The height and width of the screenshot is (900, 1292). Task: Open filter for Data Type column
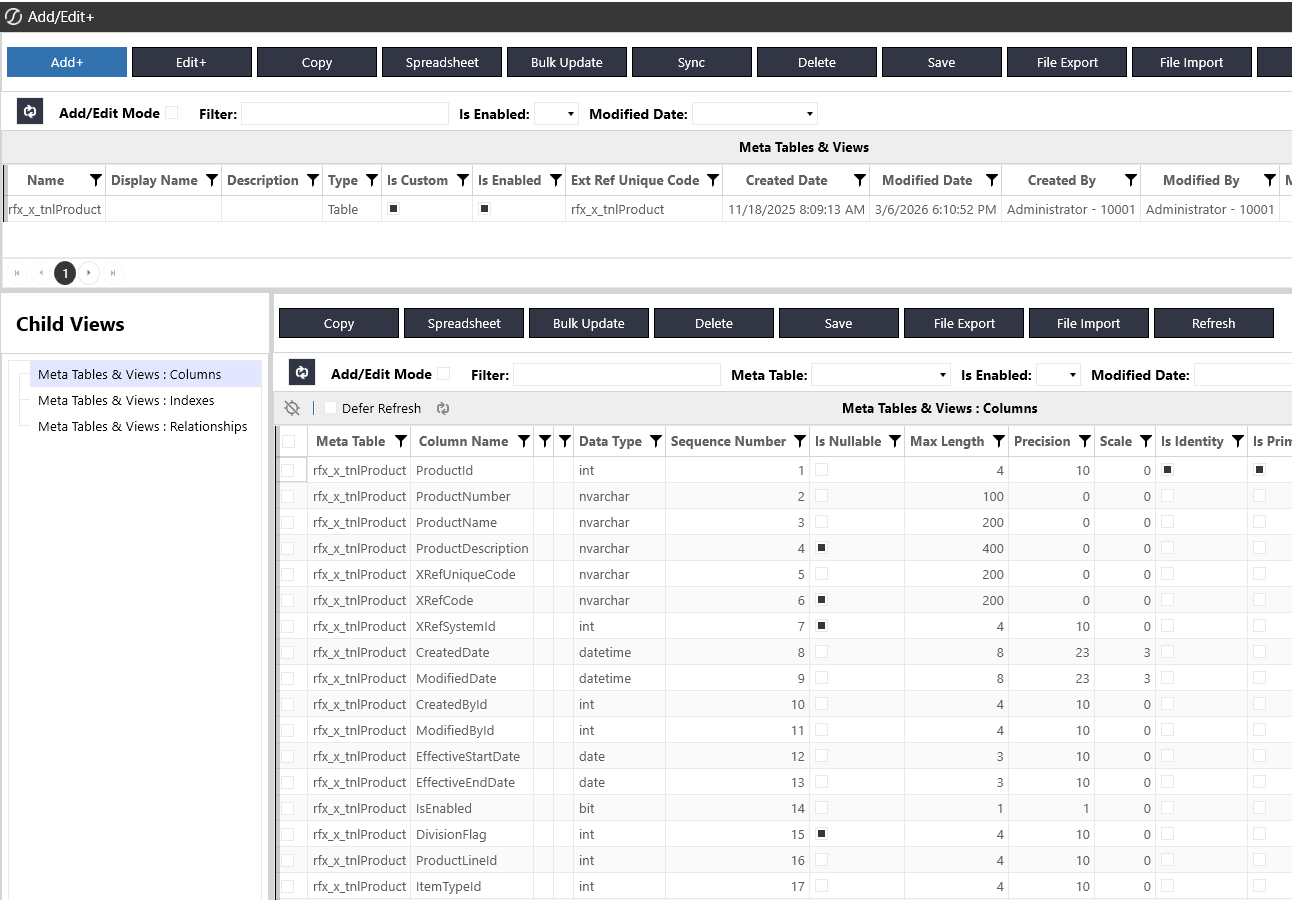pyautogui.click(x=655, y=442)
